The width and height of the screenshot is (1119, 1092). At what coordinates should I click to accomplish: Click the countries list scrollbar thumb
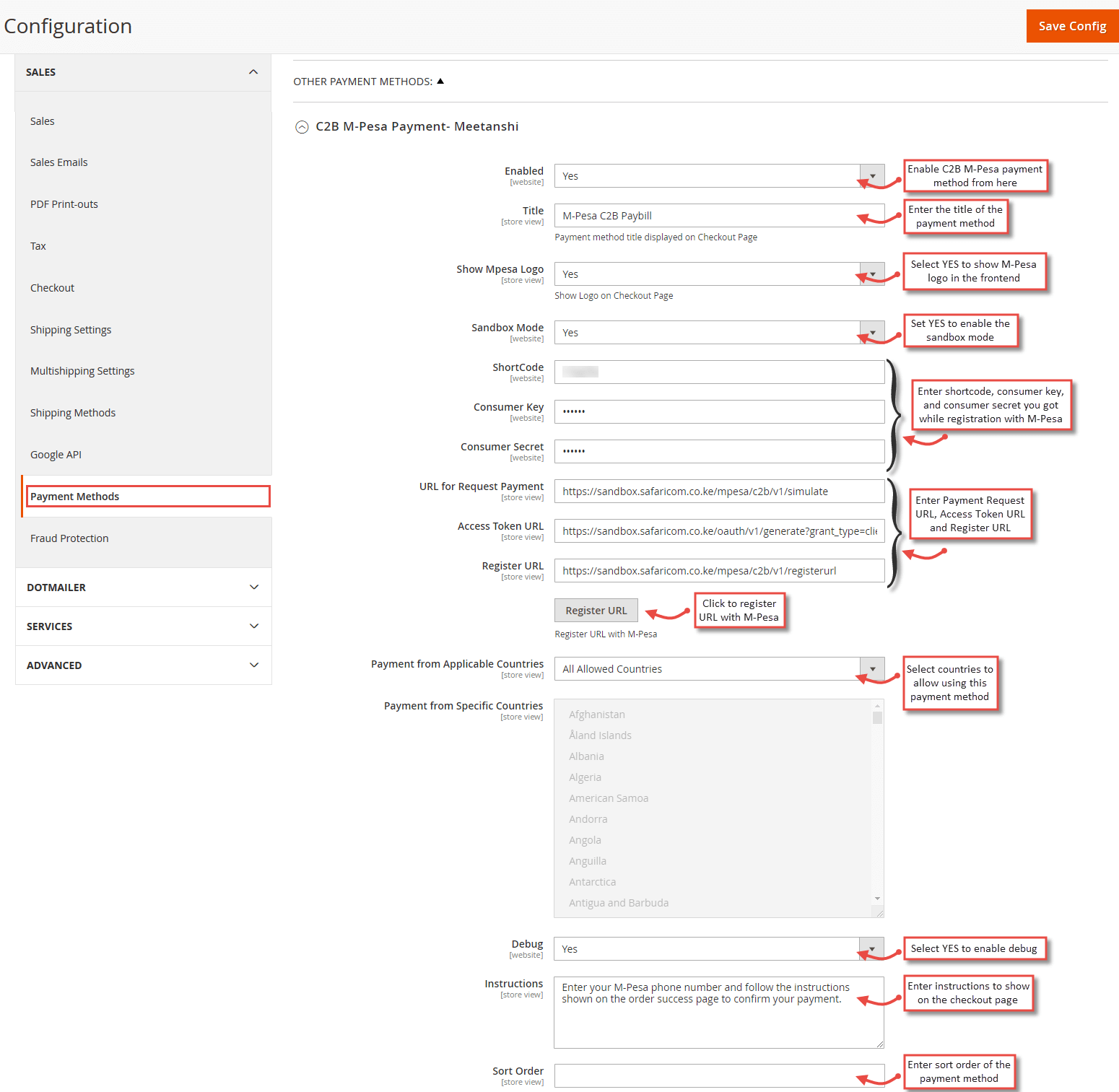pos(877,717)
